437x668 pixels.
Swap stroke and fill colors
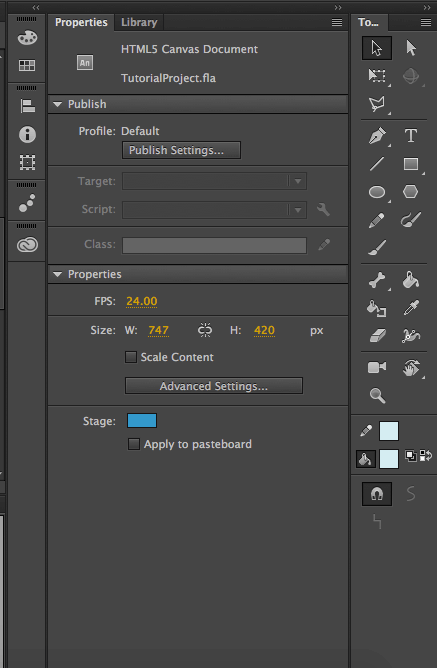click(426, 456)
